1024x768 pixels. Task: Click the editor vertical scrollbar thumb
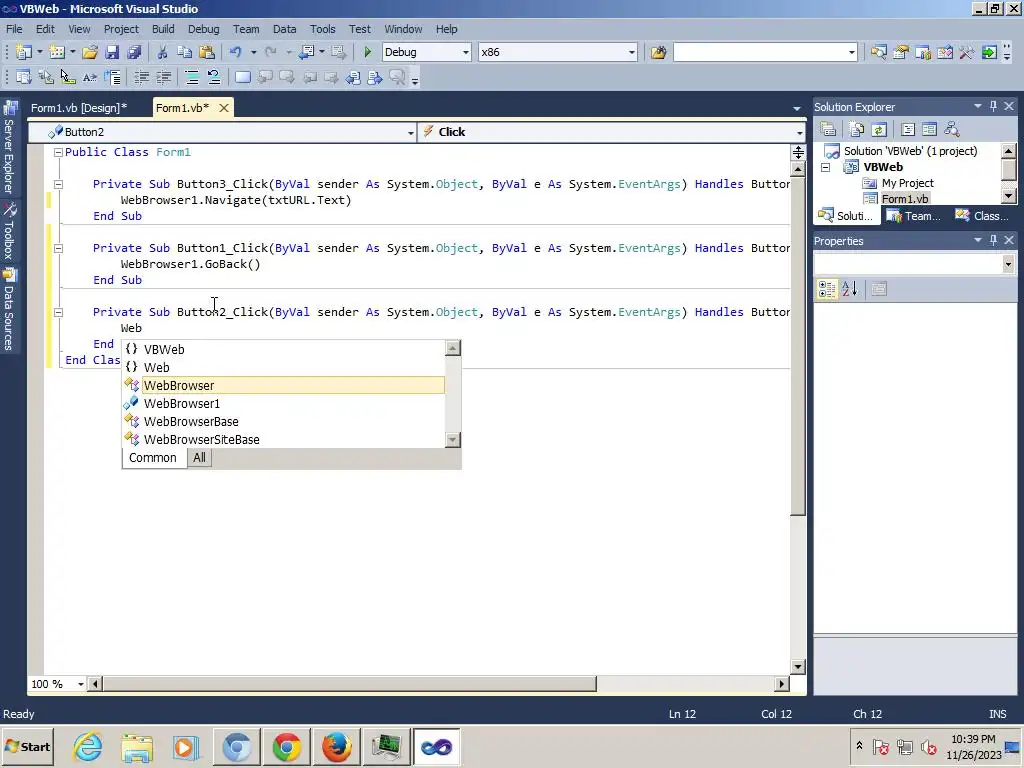click(798, 346)
